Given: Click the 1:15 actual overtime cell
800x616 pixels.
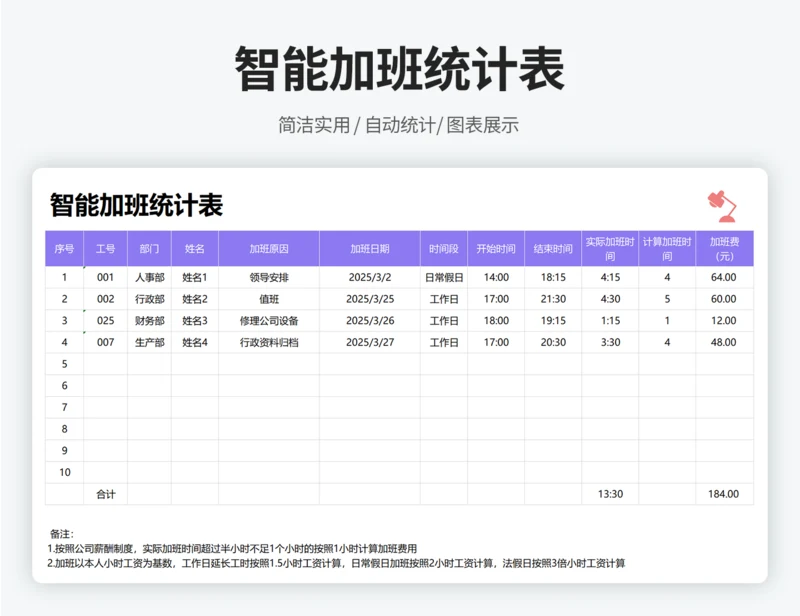Looking at the screenshot, I should 610,321.
